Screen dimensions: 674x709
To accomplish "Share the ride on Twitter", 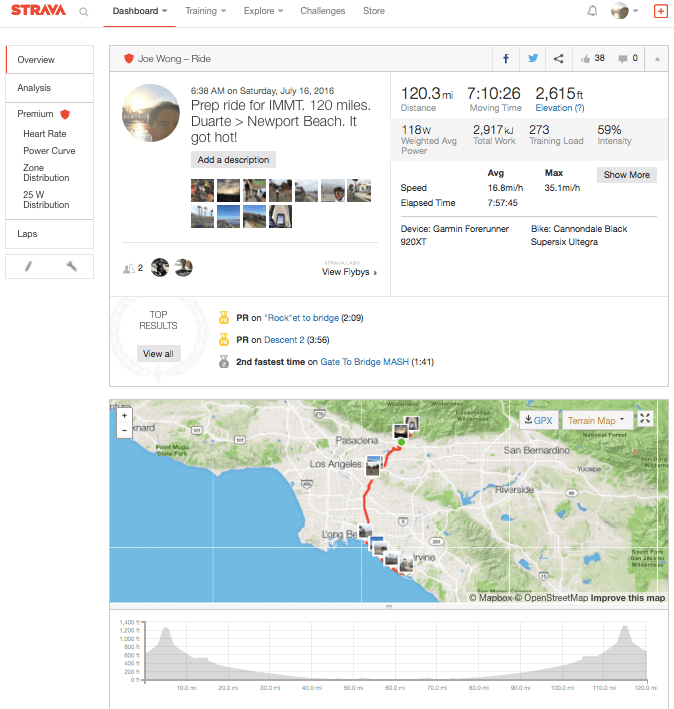I will pos(533,59).
